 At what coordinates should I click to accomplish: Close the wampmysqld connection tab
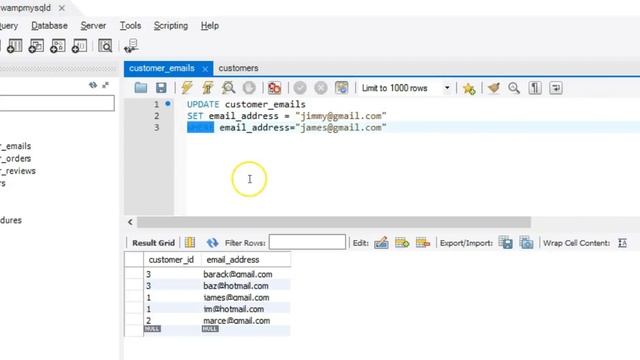coord(62,8)
